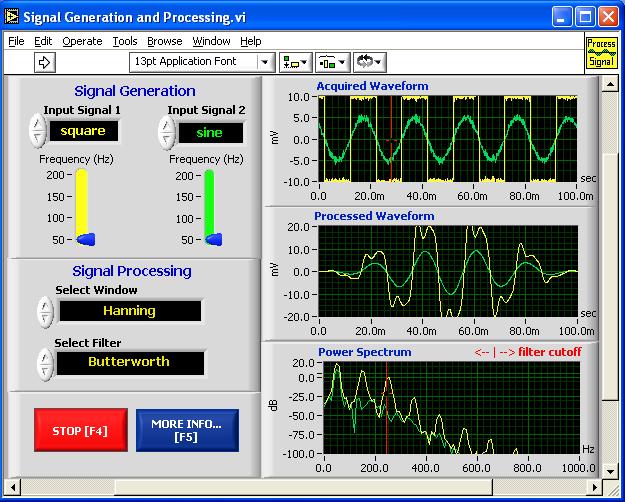Click the yellow frequency slider track near 150
The height and width of the screenshot is (502, 625).
coord(82,197)
